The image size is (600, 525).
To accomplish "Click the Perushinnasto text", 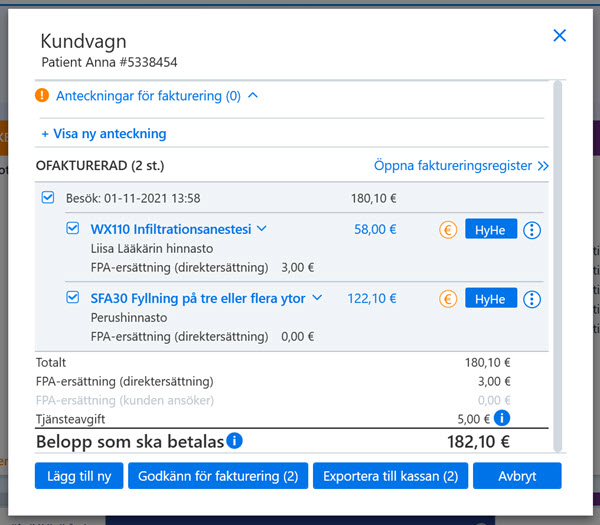I will pyautogui.click(x=129, y=318).
